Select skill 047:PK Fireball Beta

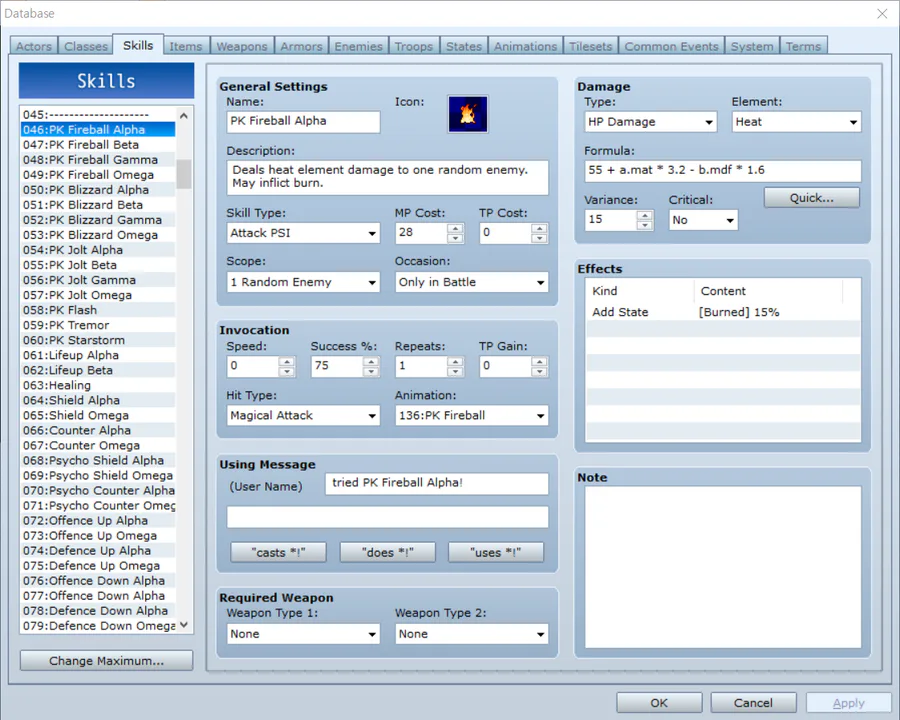[98, 145]
